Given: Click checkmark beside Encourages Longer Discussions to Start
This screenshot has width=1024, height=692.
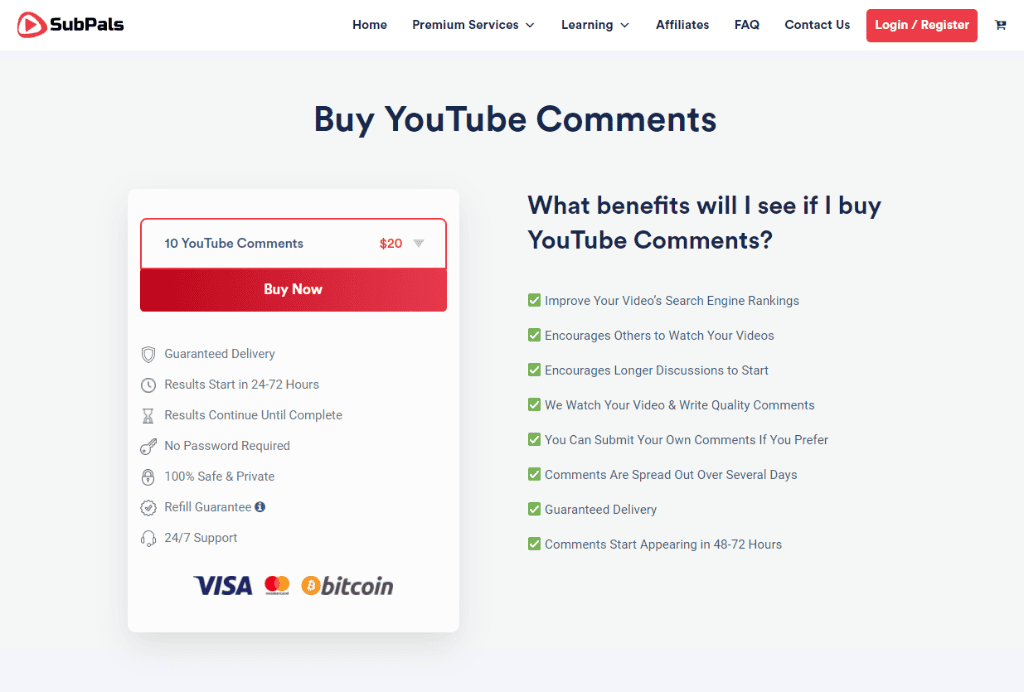Looking at the screenshot, I should click(534, 370).
